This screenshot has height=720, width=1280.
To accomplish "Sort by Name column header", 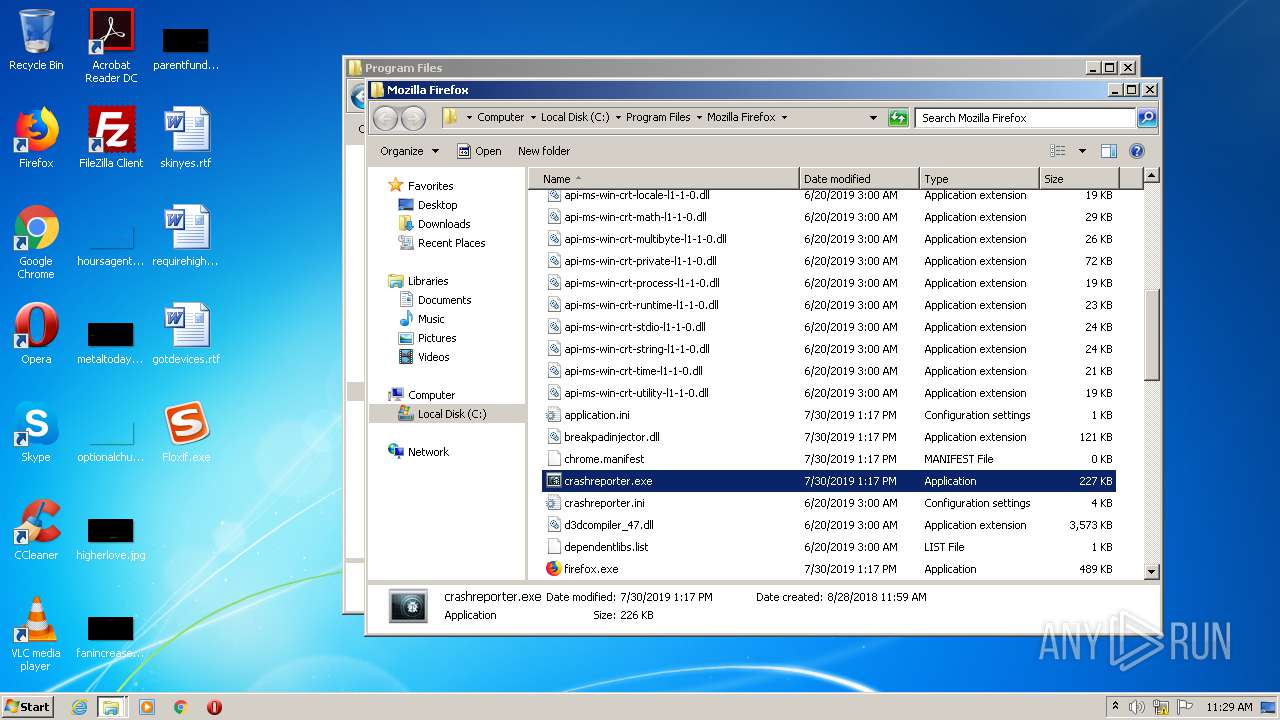I will pyautogui.click(x=664, y=179).
